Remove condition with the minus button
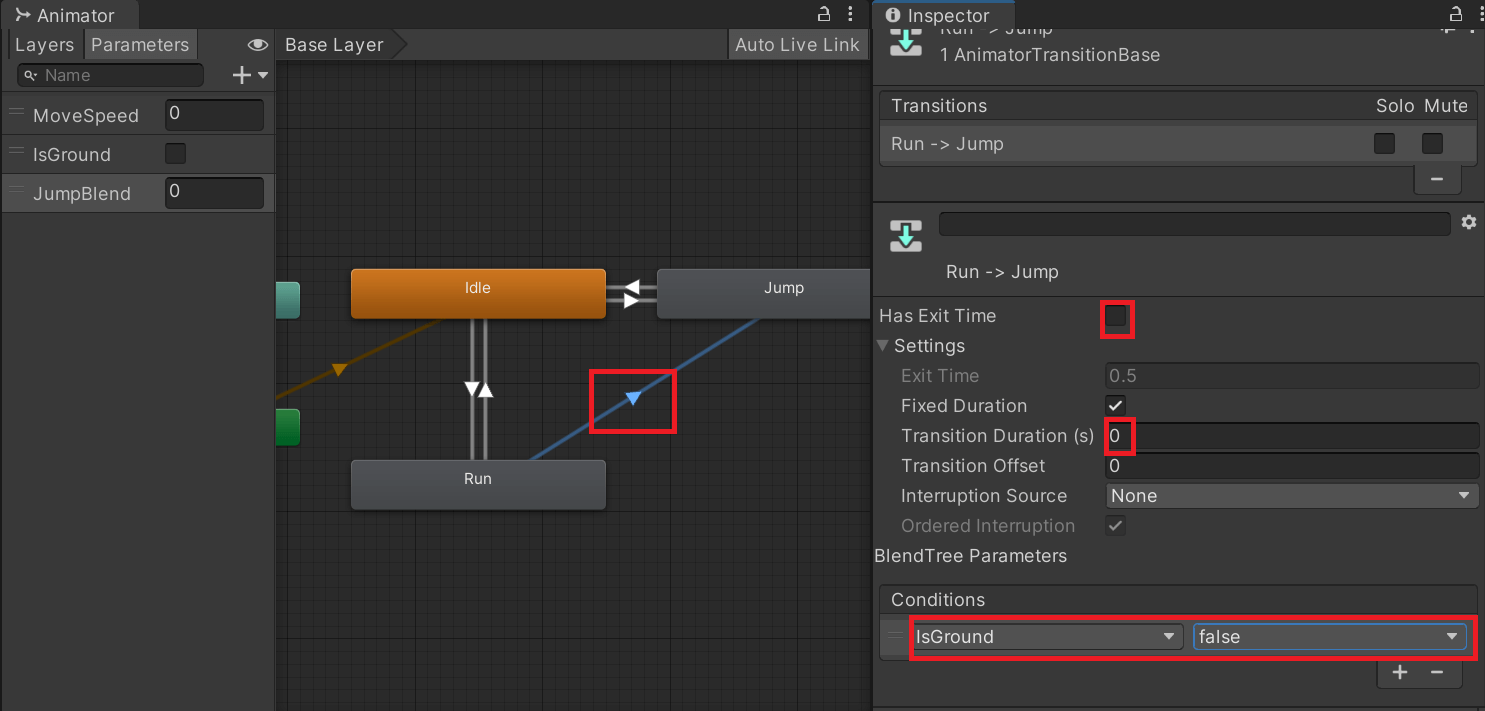 point(1437,672)
